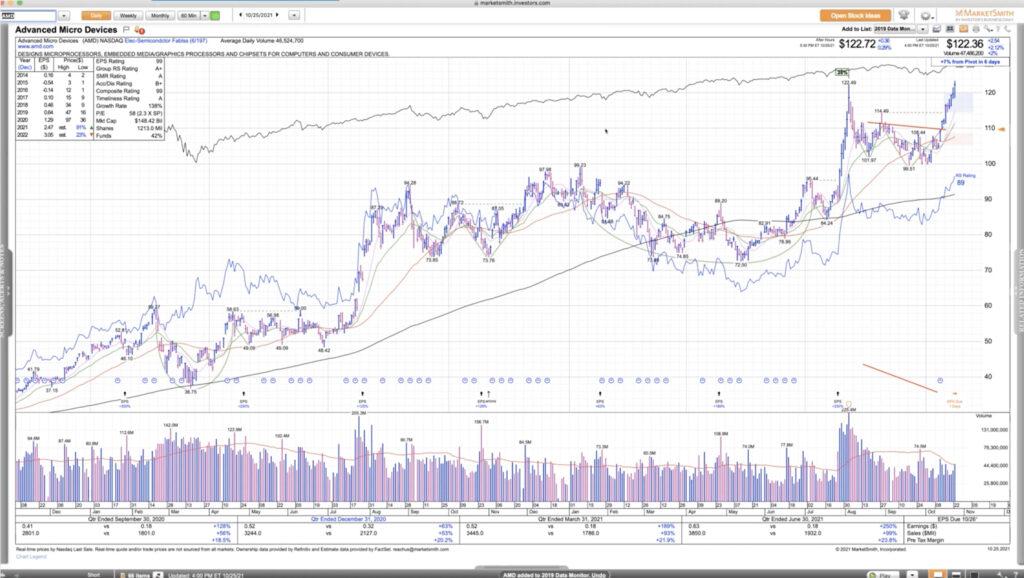Click the 10/25/2021 date field

[x=259, y=15]
